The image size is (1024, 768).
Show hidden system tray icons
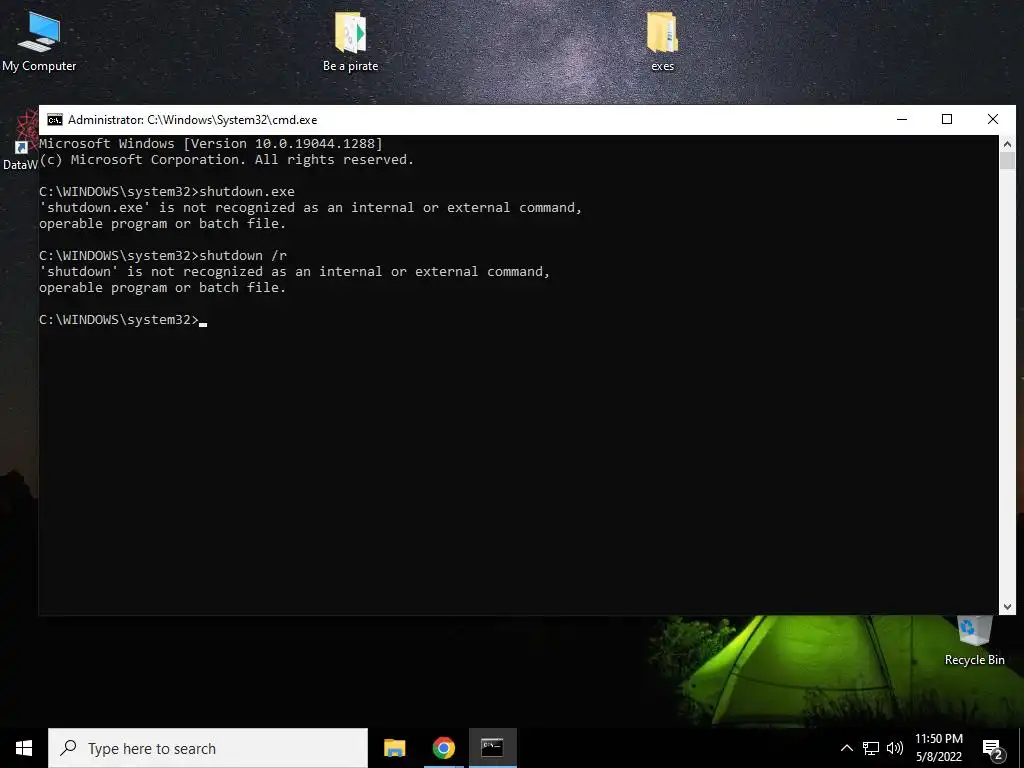point(846,748)
